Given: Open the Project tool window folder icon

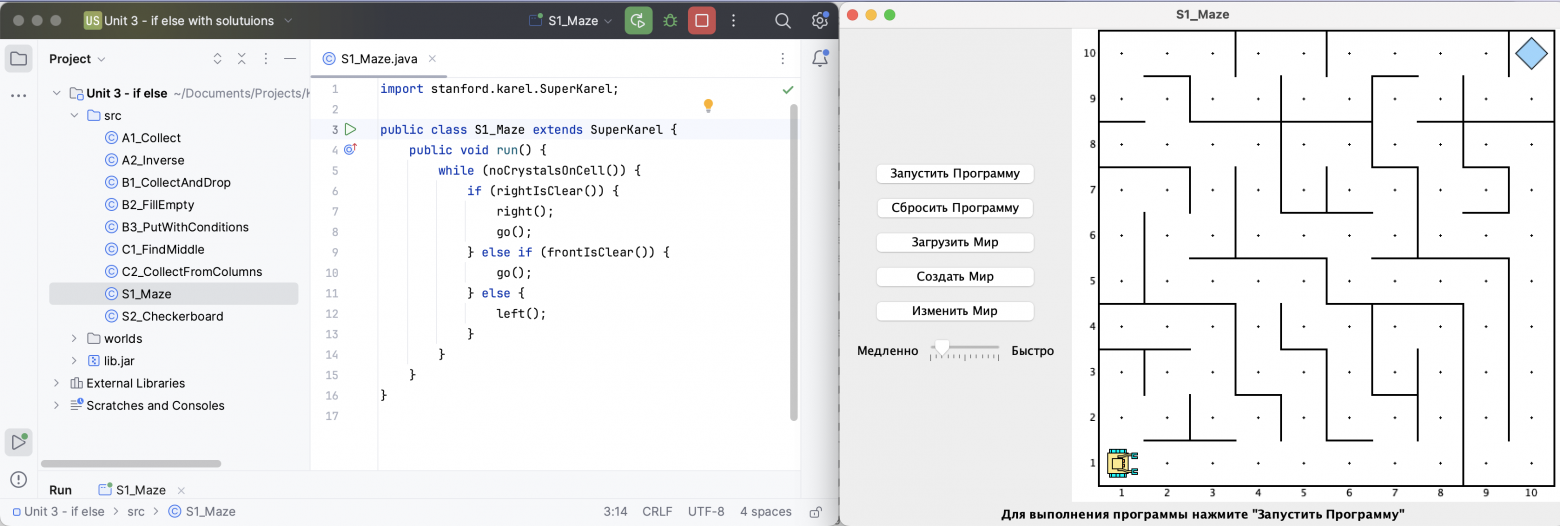Looking at the screenshot, I should (18, 58).
